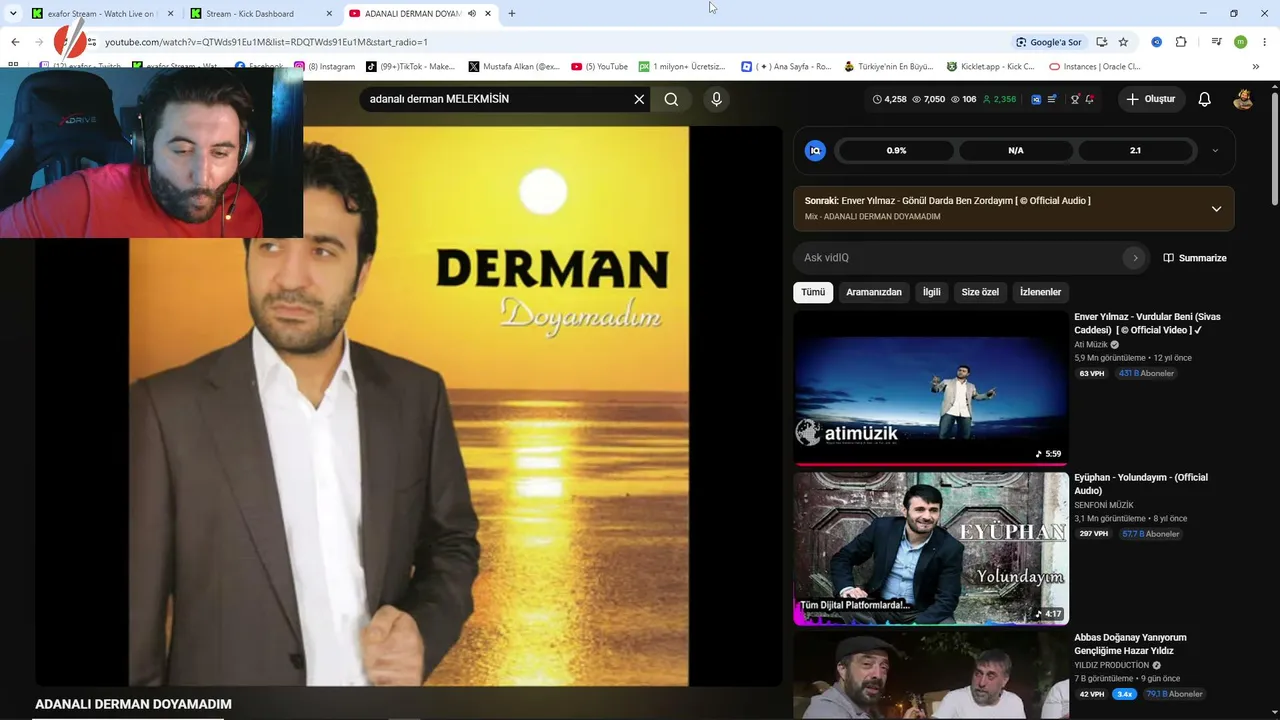Click the vidIQ IQ score badge
Viewport: 1280px width, 720px height.
[815, 150]
